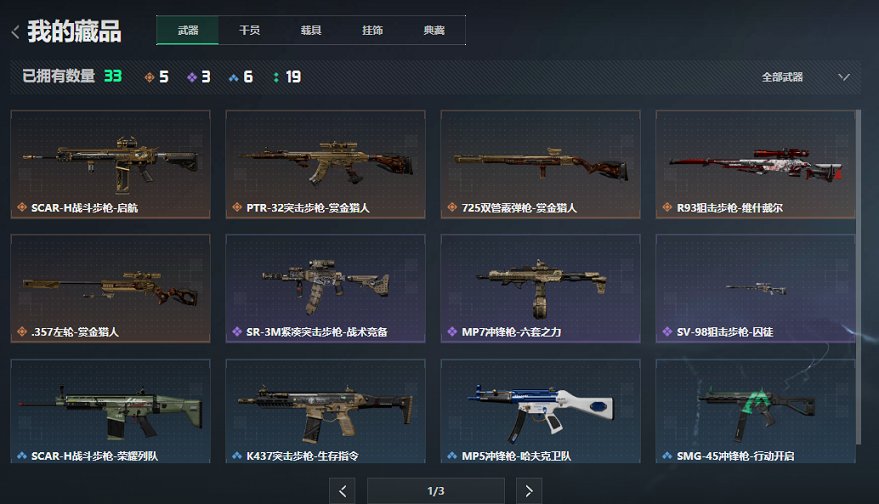
Task: Select the 武器 tab
Action: [x=188, y=30]
